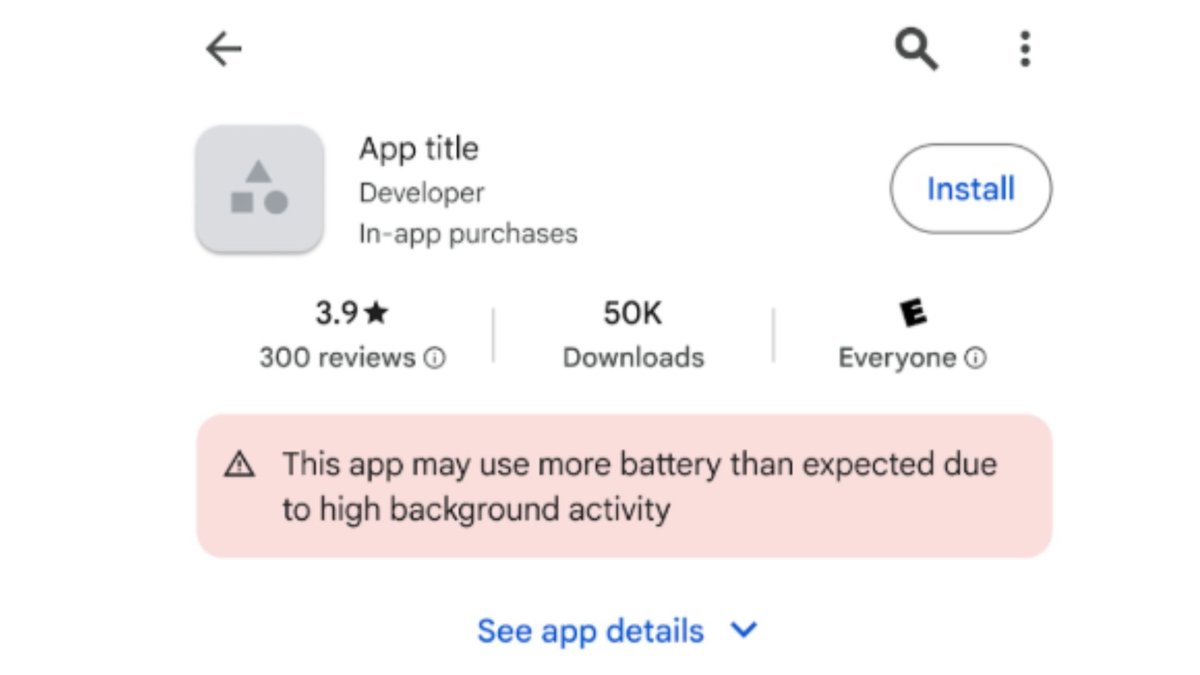This screenshot has width=1200, height=675.
Task: Tap the info icon beside Everyone
Action: coord(977,358)
